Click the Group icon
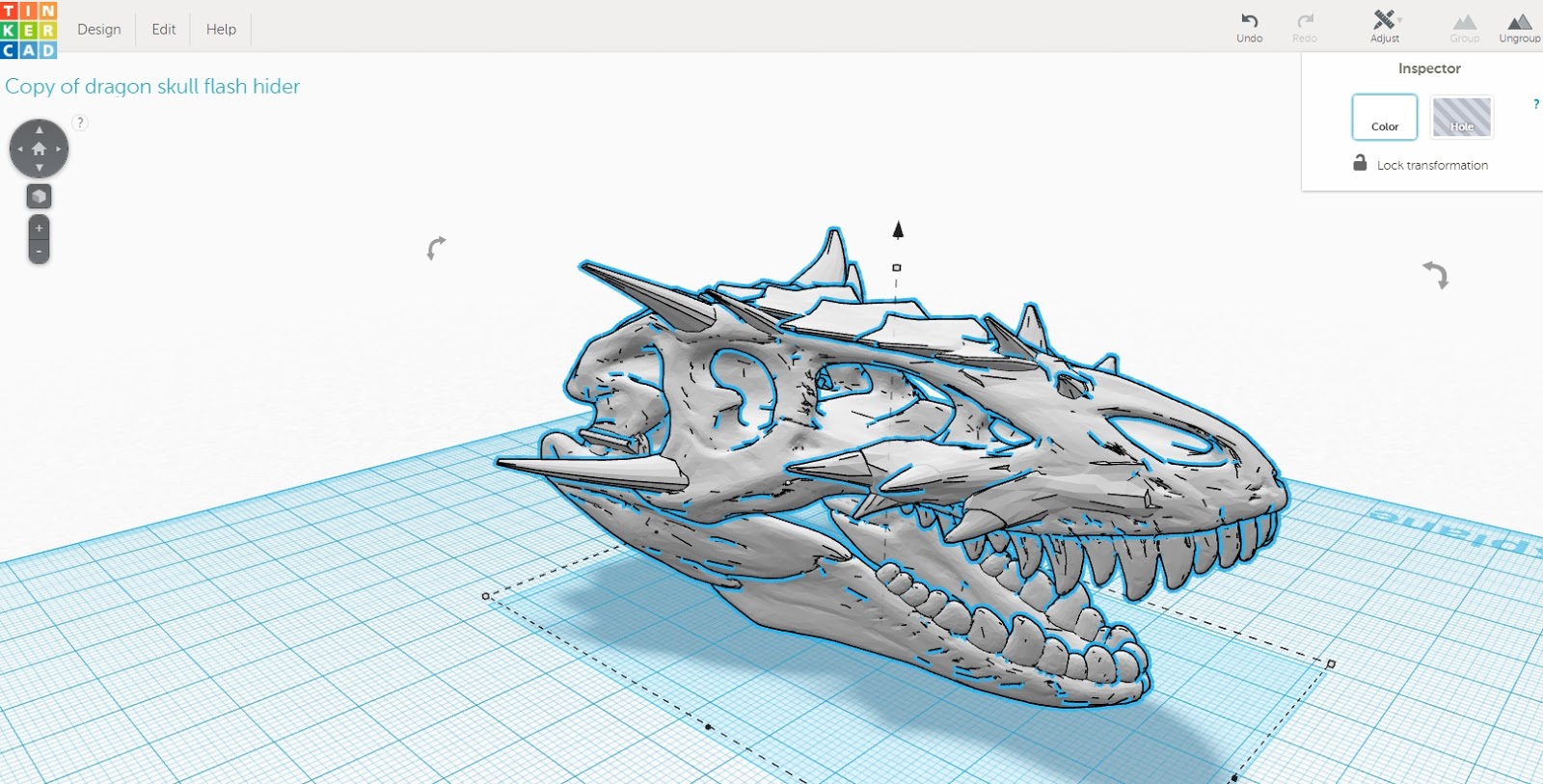 tap(1465, 26)
